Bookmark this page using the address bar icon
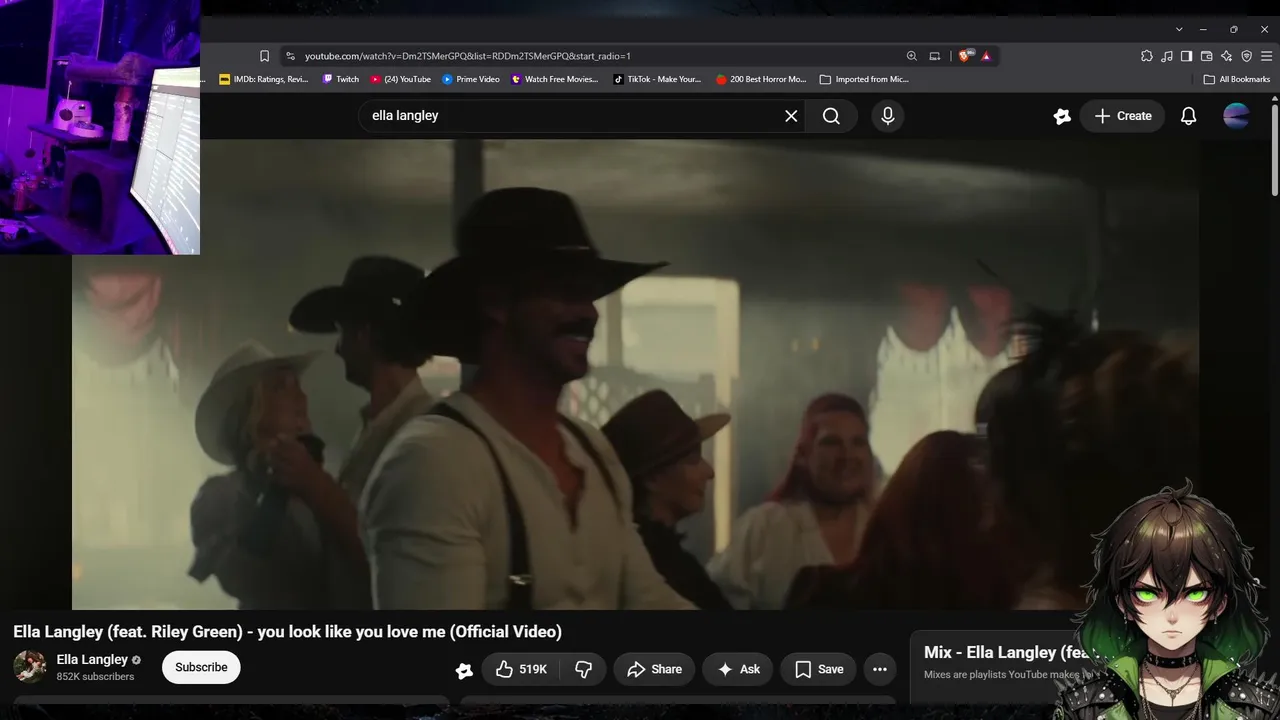The image size is (1280, 720). pos(264,56)
